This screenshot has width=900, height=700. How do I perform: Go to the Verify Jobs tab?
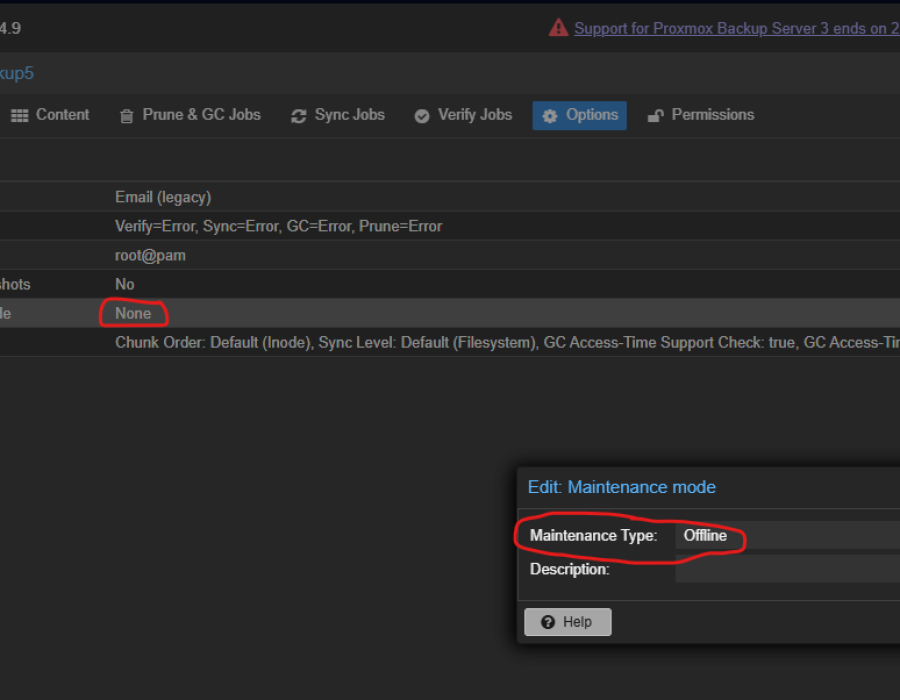coord(463,115)
